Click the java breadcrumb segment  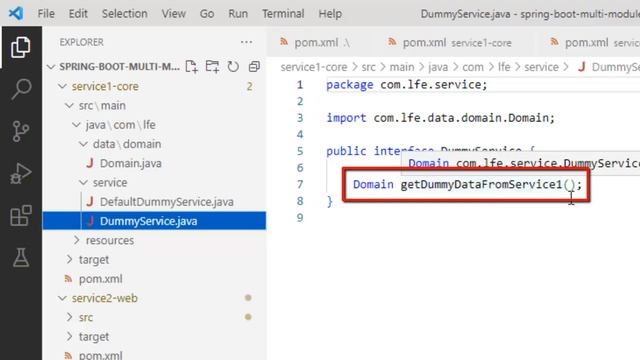(438, 67)
